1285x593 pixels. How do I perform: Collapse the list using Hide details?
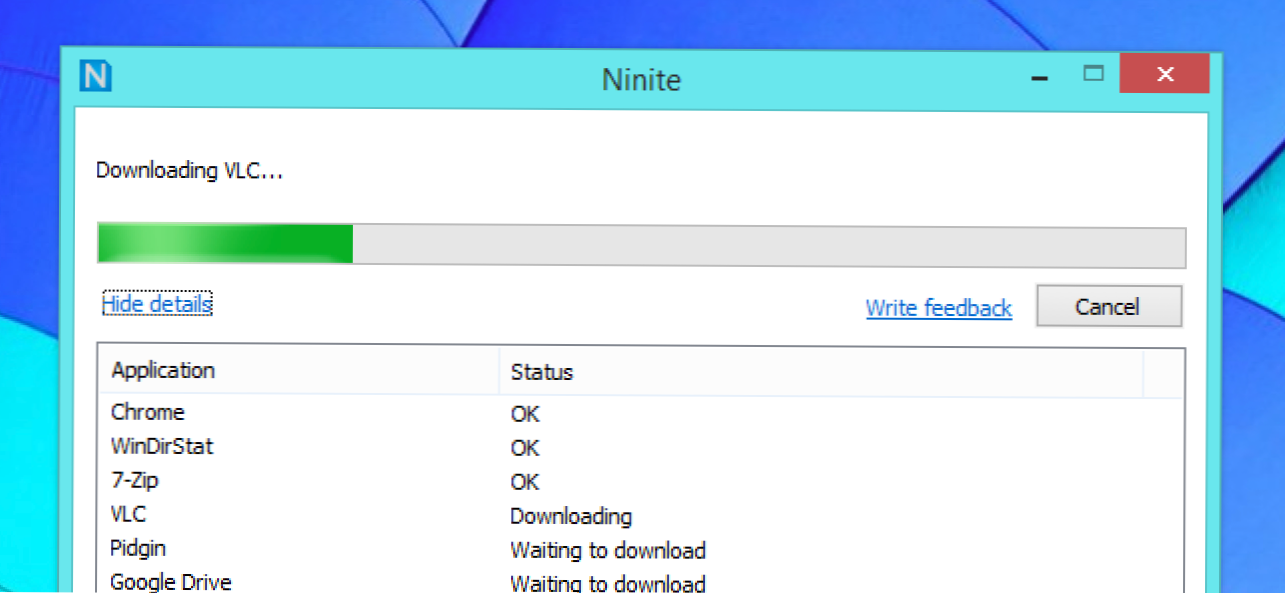(157, 304)
